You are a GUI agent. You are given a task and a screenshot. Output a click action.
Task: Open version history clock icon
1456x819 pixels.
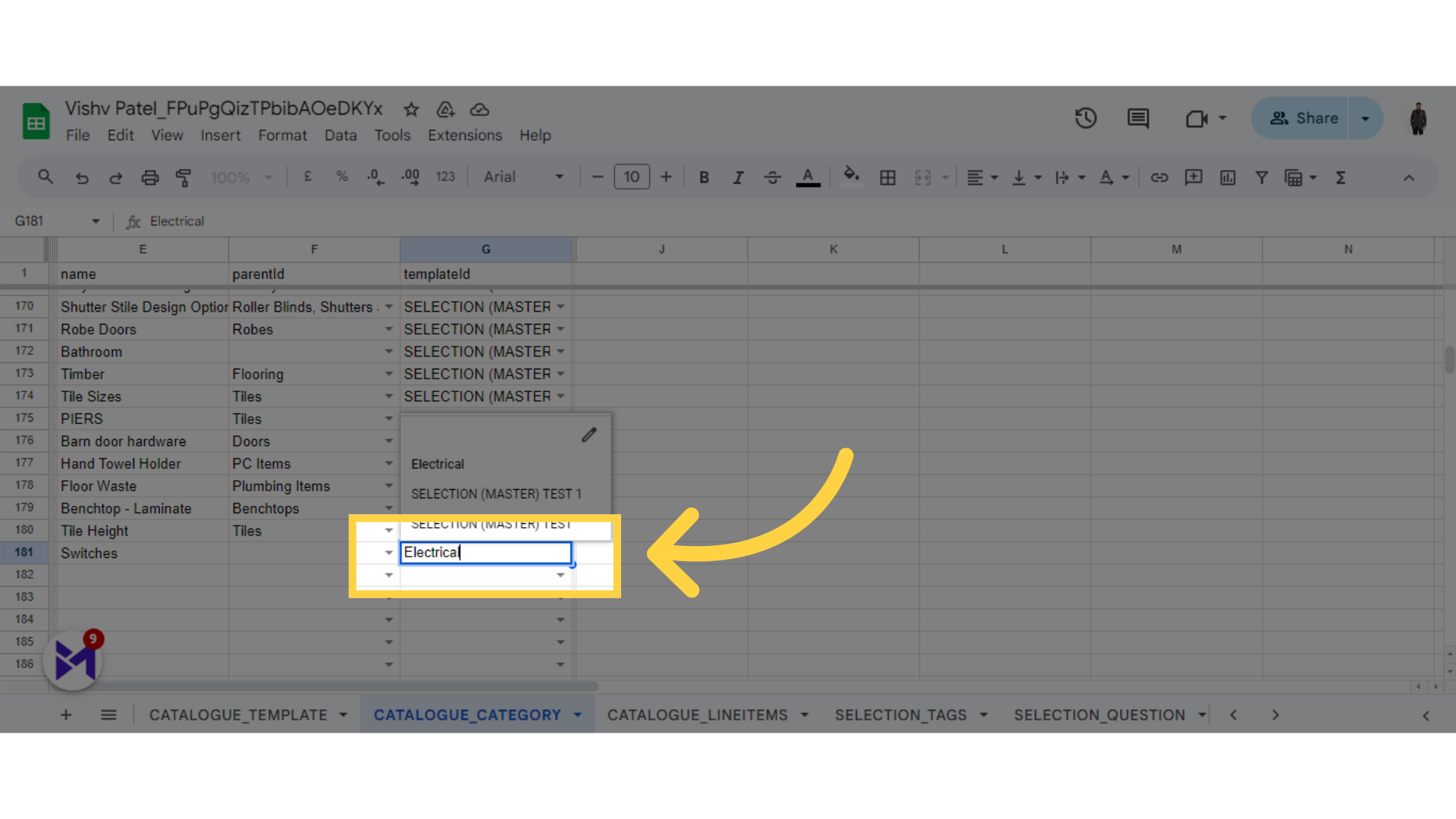(1085, 118)
